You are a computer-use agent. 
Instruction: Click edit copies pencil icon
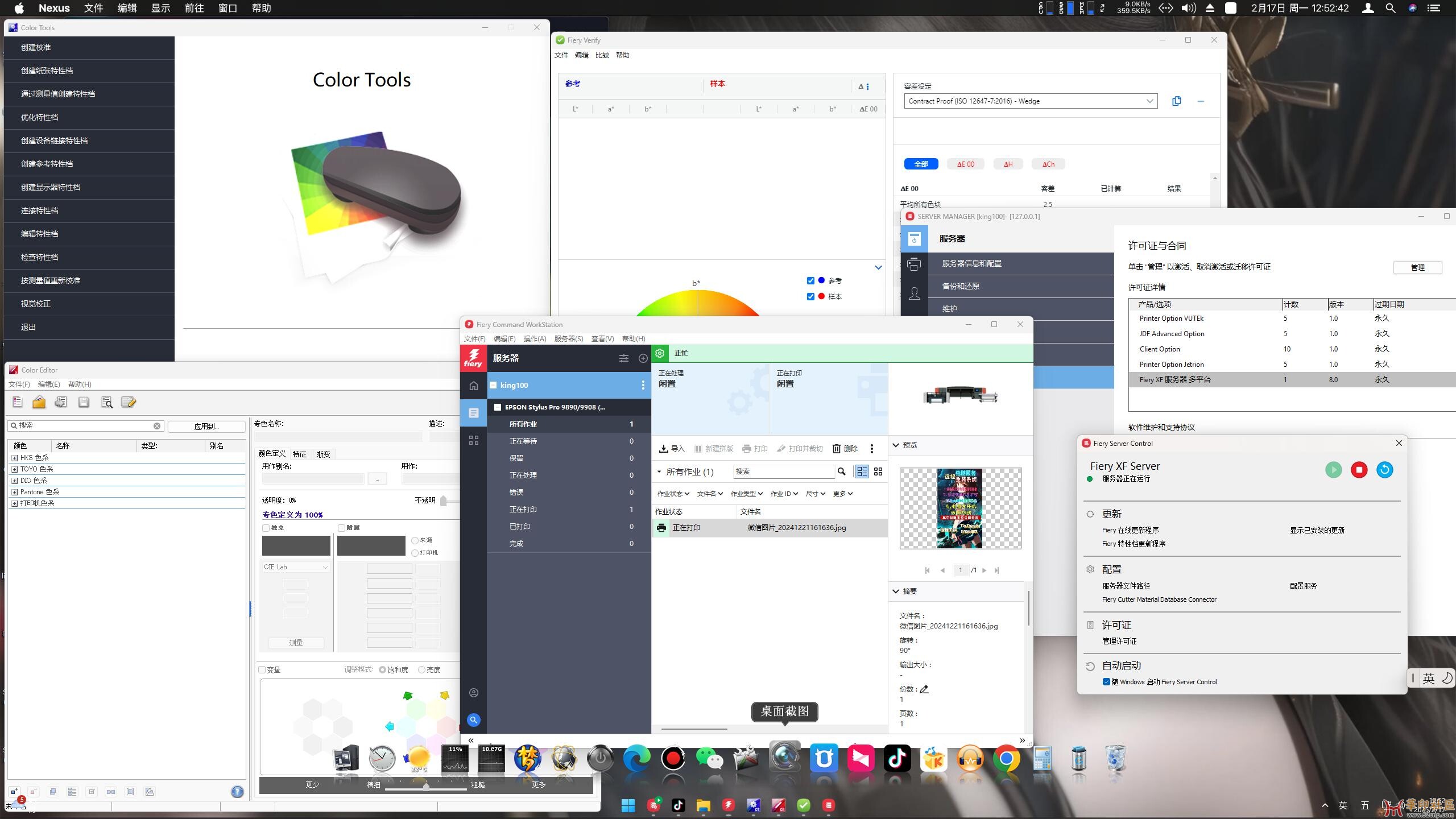924,689
